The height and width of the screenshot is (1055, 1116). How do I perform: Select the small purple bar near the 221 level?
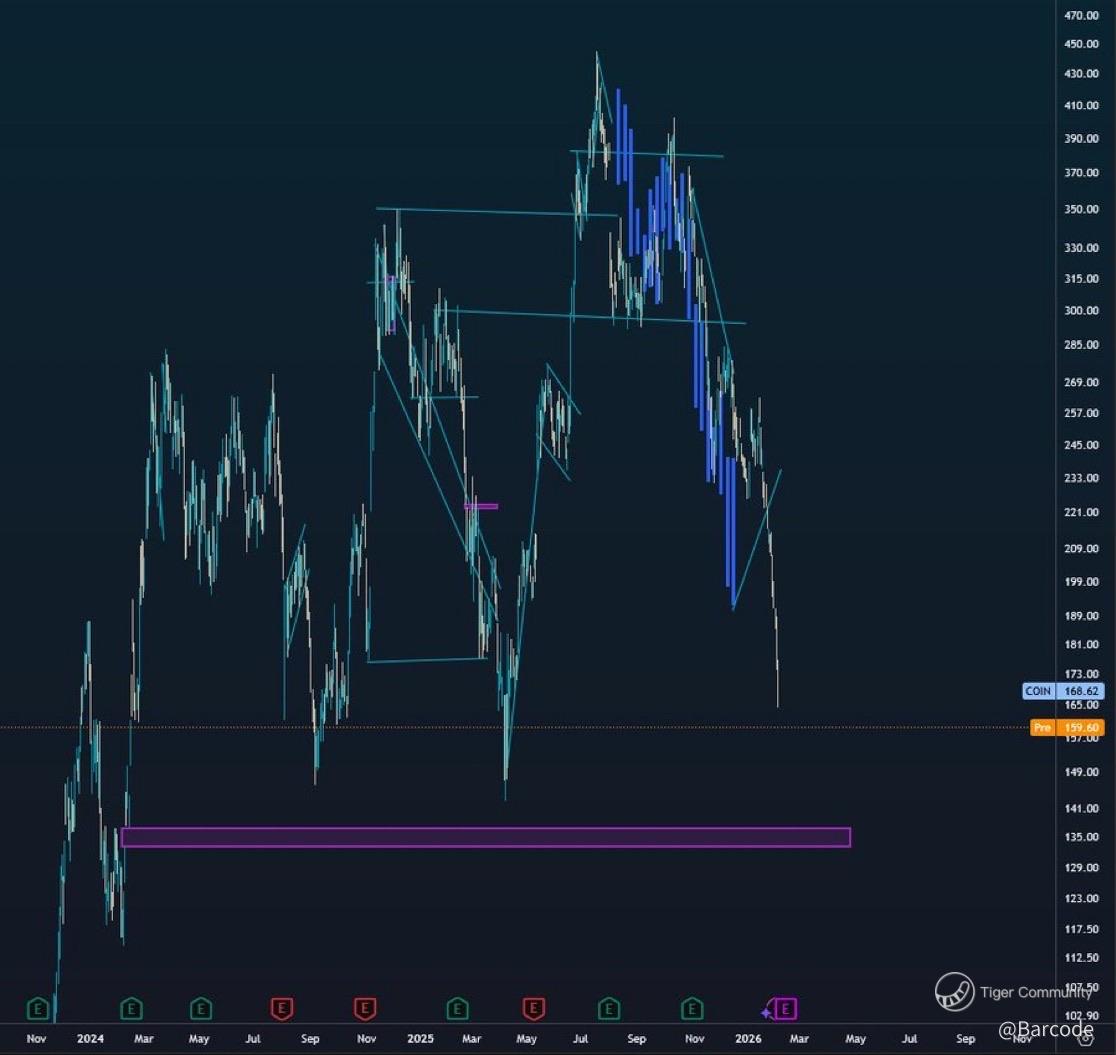click(x=481, y=506)
